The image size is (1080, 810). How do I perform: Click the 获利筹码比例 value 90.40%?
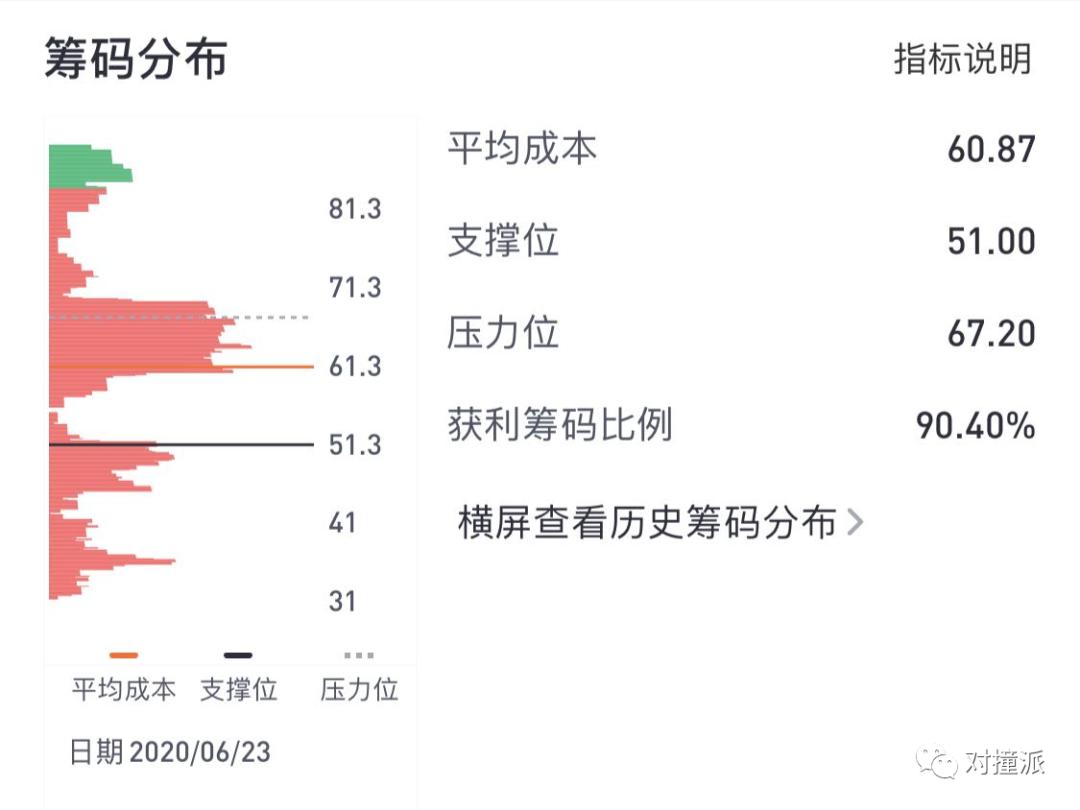tap(975, 426)
